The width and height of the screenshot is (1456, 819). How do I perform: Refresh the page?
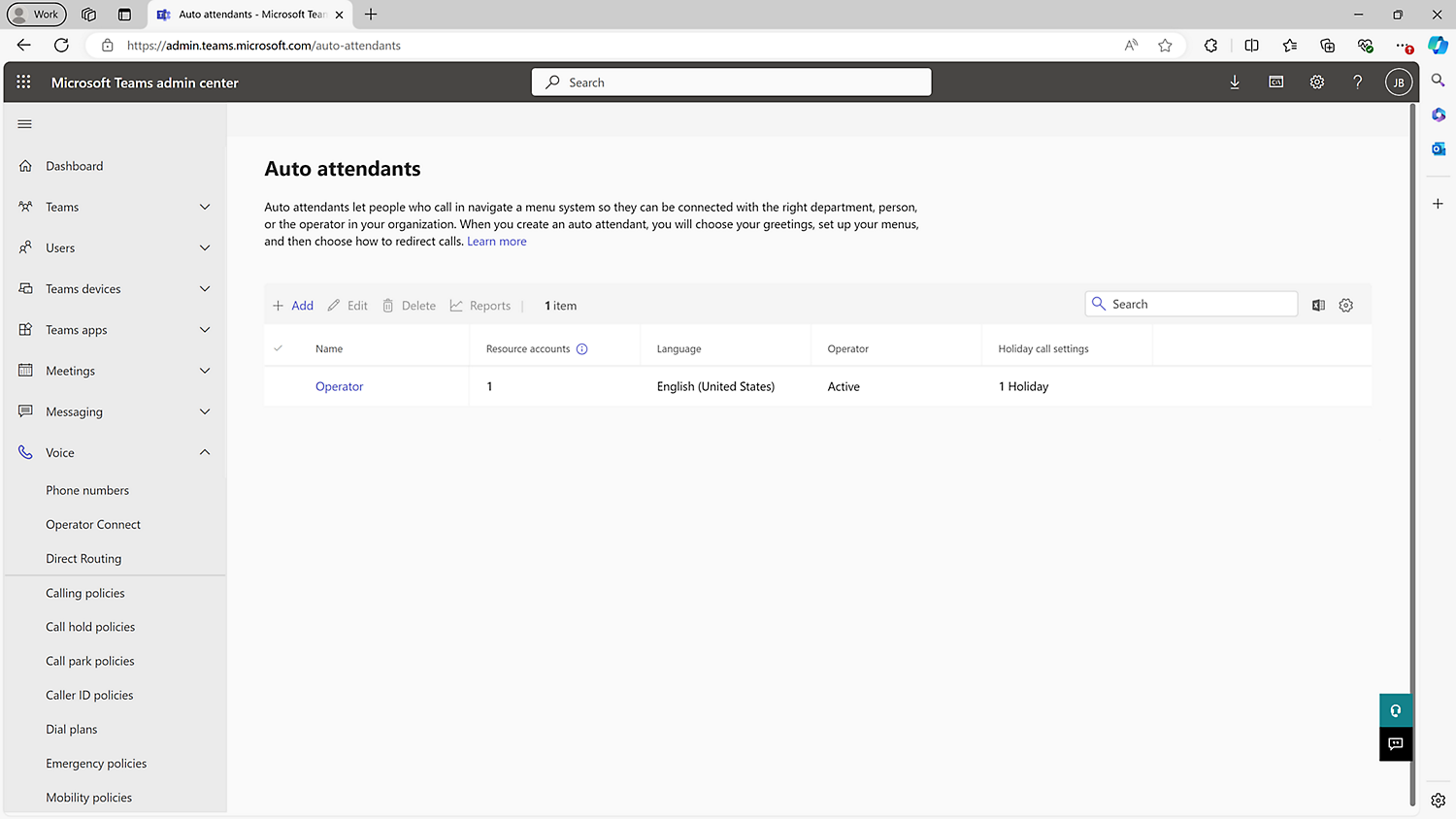pos(61,46)
